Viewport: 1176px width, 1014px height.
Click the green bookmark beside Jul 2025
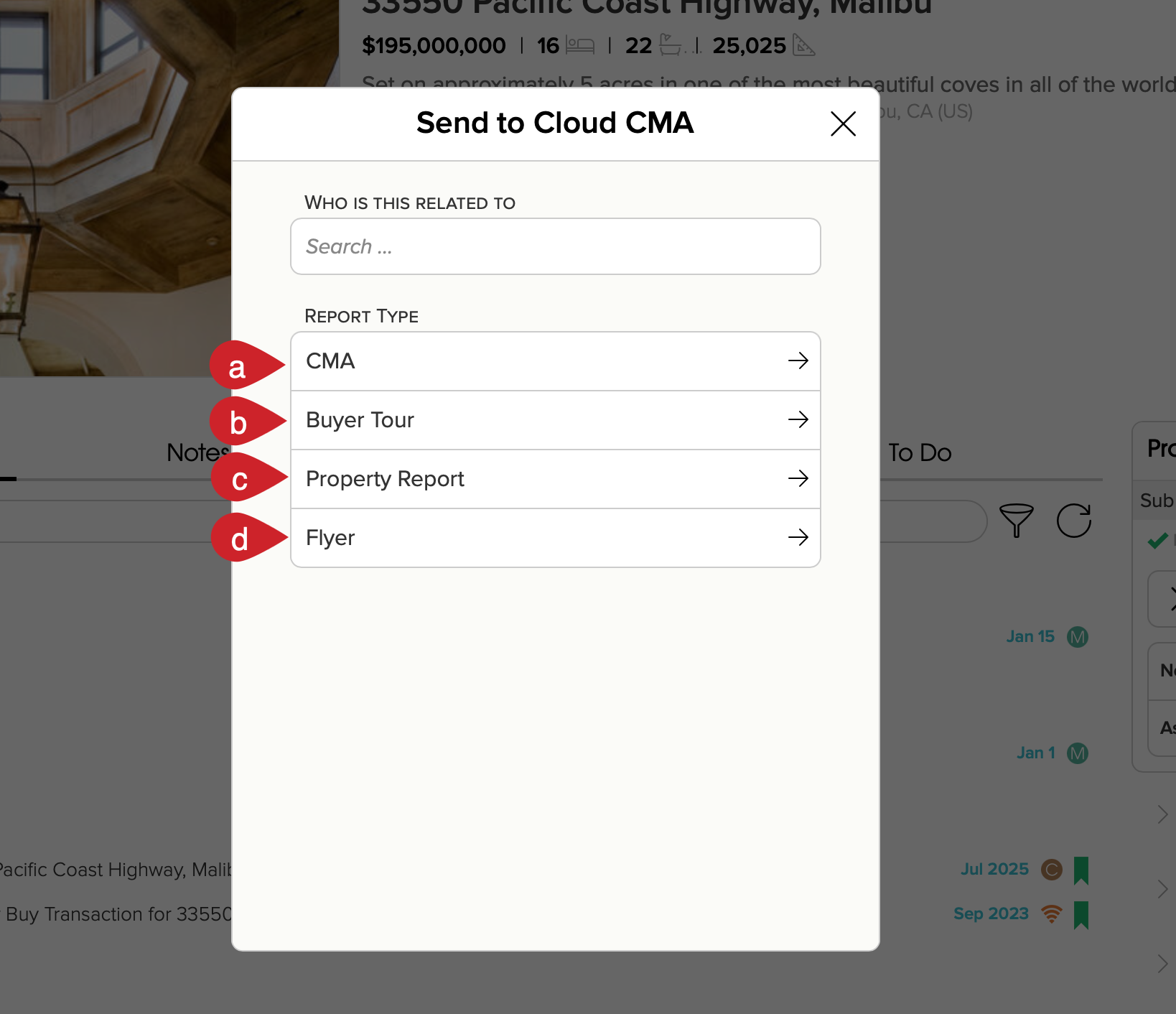1081,870
